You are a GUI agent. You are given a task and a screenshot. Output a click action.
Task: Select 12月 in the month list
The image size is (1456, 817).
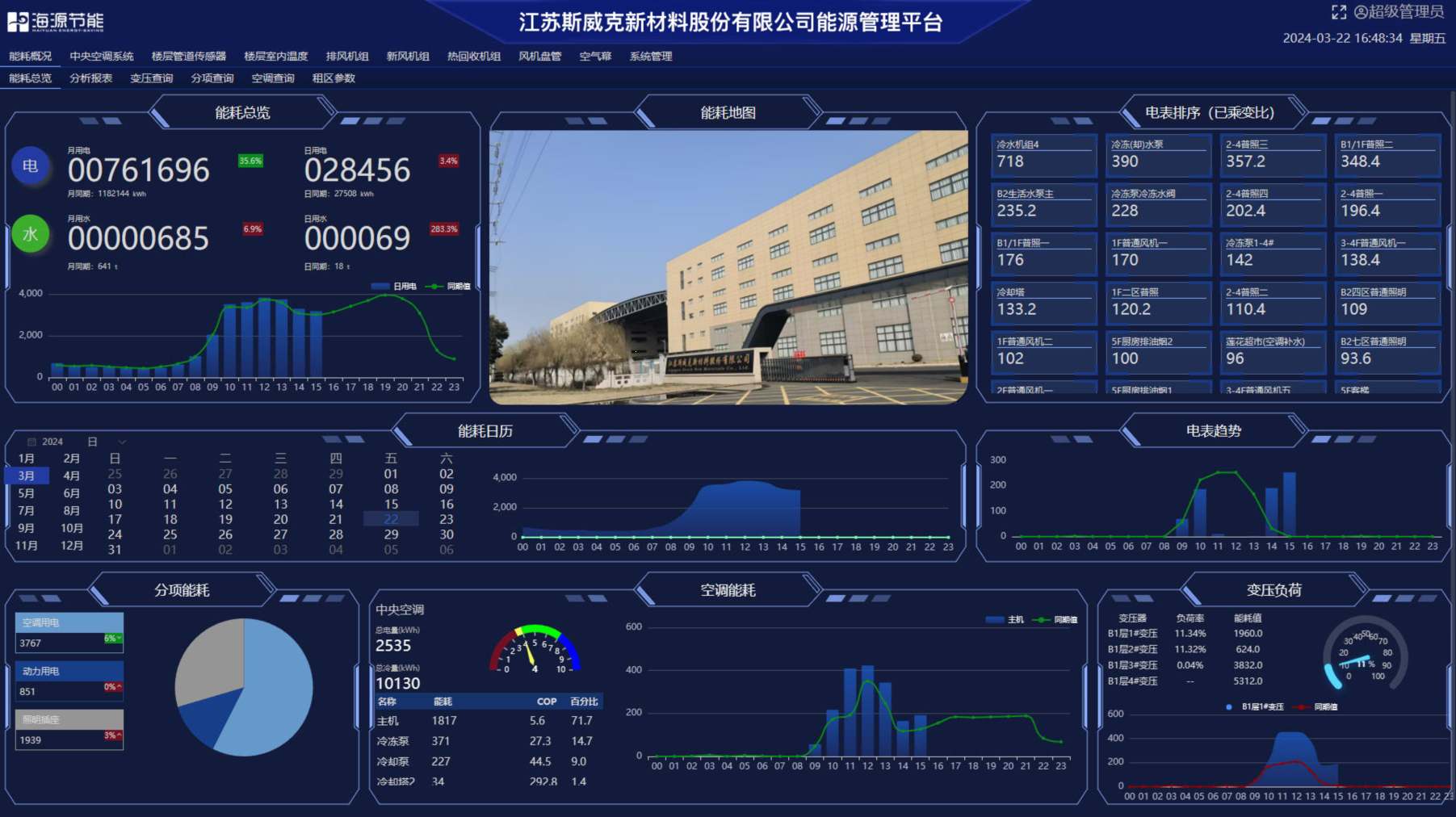coord(72,546)
